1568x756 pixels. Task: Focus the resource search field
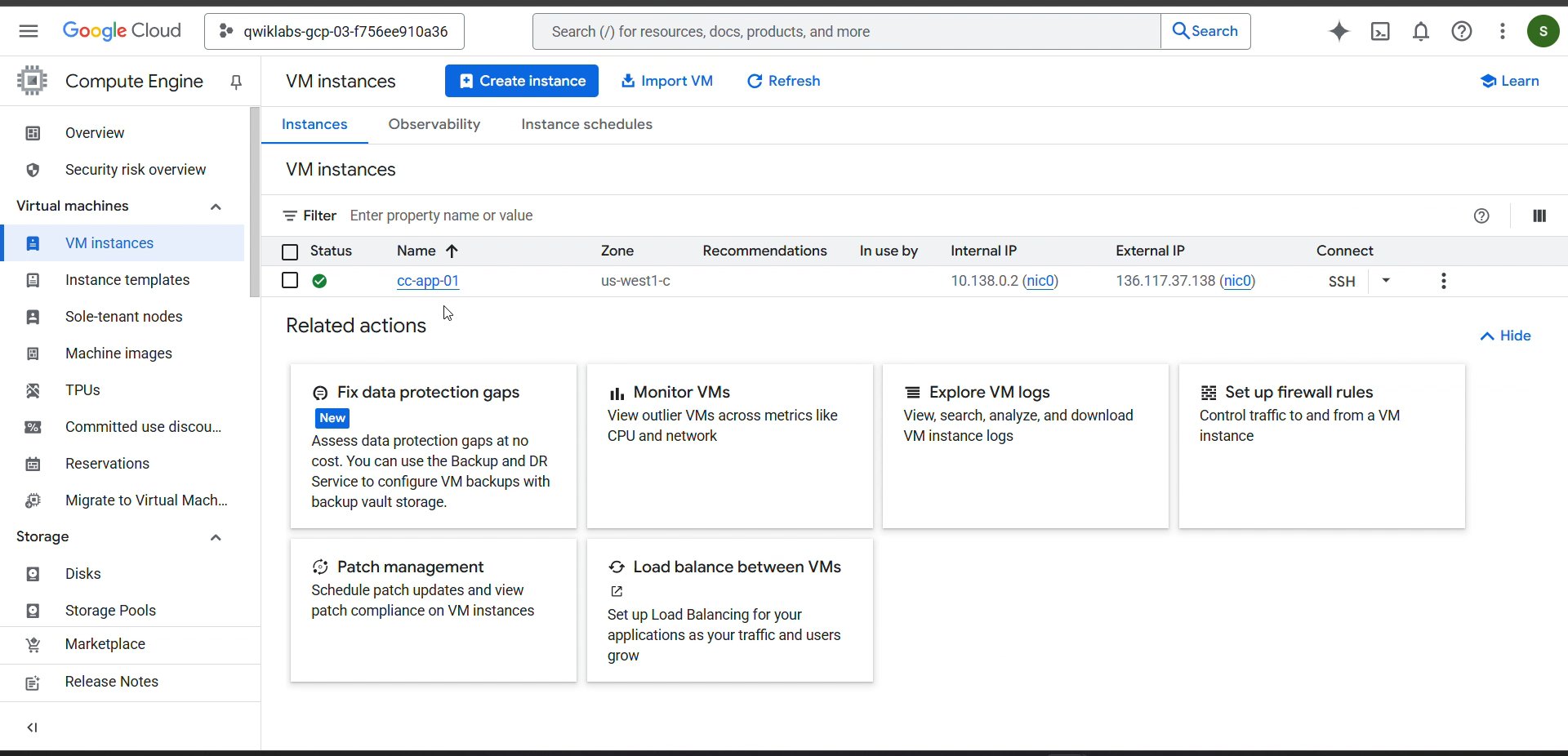[x=847, y=31]
